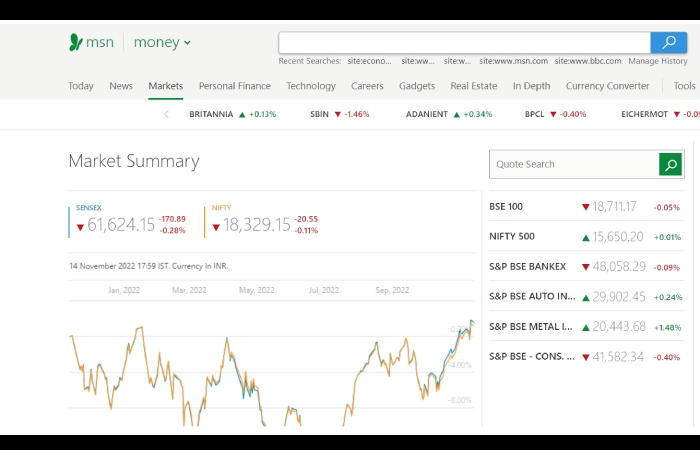700x450 pixels.
Task: Click BSE 100 red down arrow
Action: [x=586, y=207]
